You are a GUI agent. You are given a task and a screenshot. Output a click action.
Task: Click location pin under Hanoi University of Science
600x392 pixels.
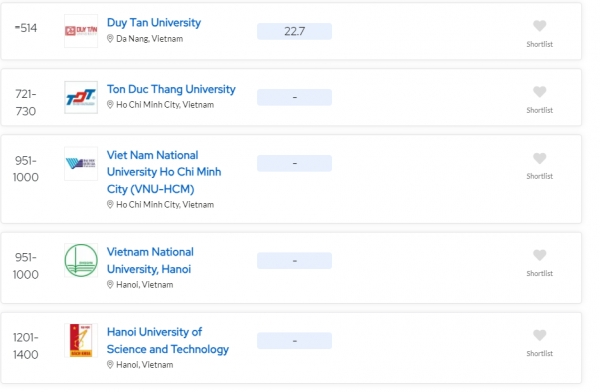110,364
